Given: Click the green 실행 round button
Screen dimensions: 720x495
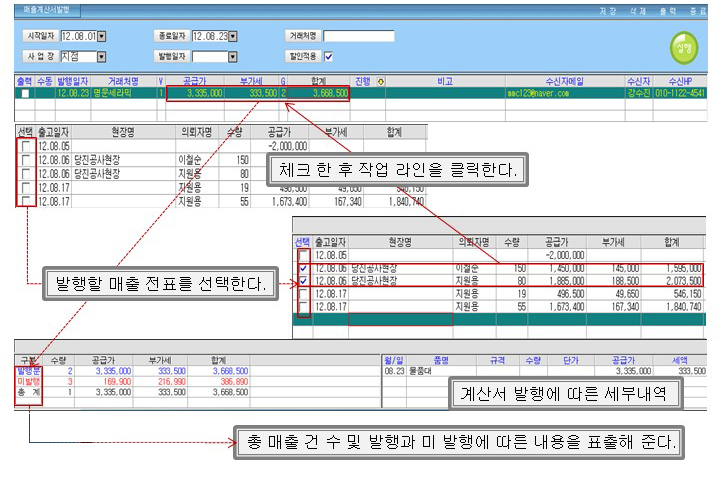Looking at the screenshot, I should pyautogui.click(x=684, y=48).
